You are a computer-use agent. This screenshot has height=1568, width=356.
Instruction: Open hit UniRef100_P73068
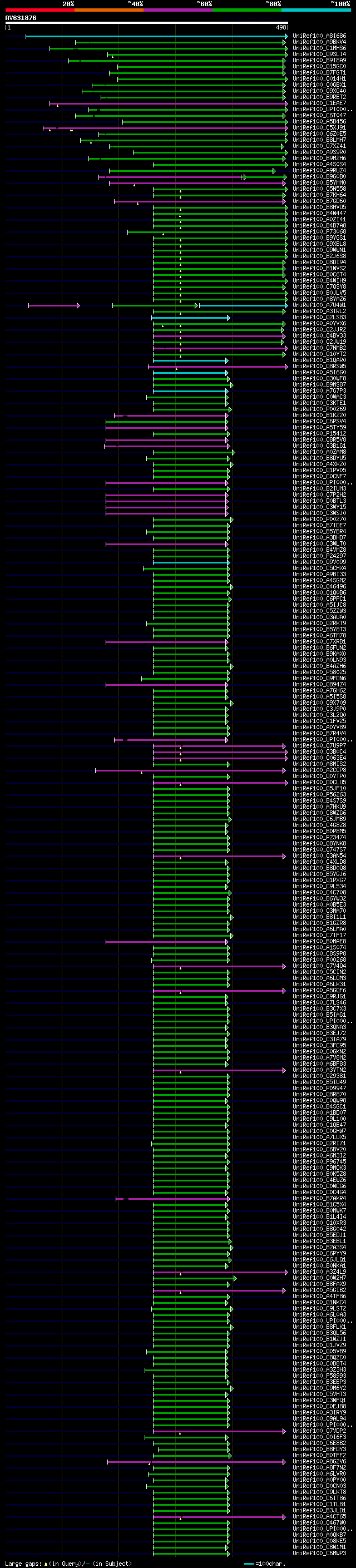pyautogui.click(x=319, y=231)
